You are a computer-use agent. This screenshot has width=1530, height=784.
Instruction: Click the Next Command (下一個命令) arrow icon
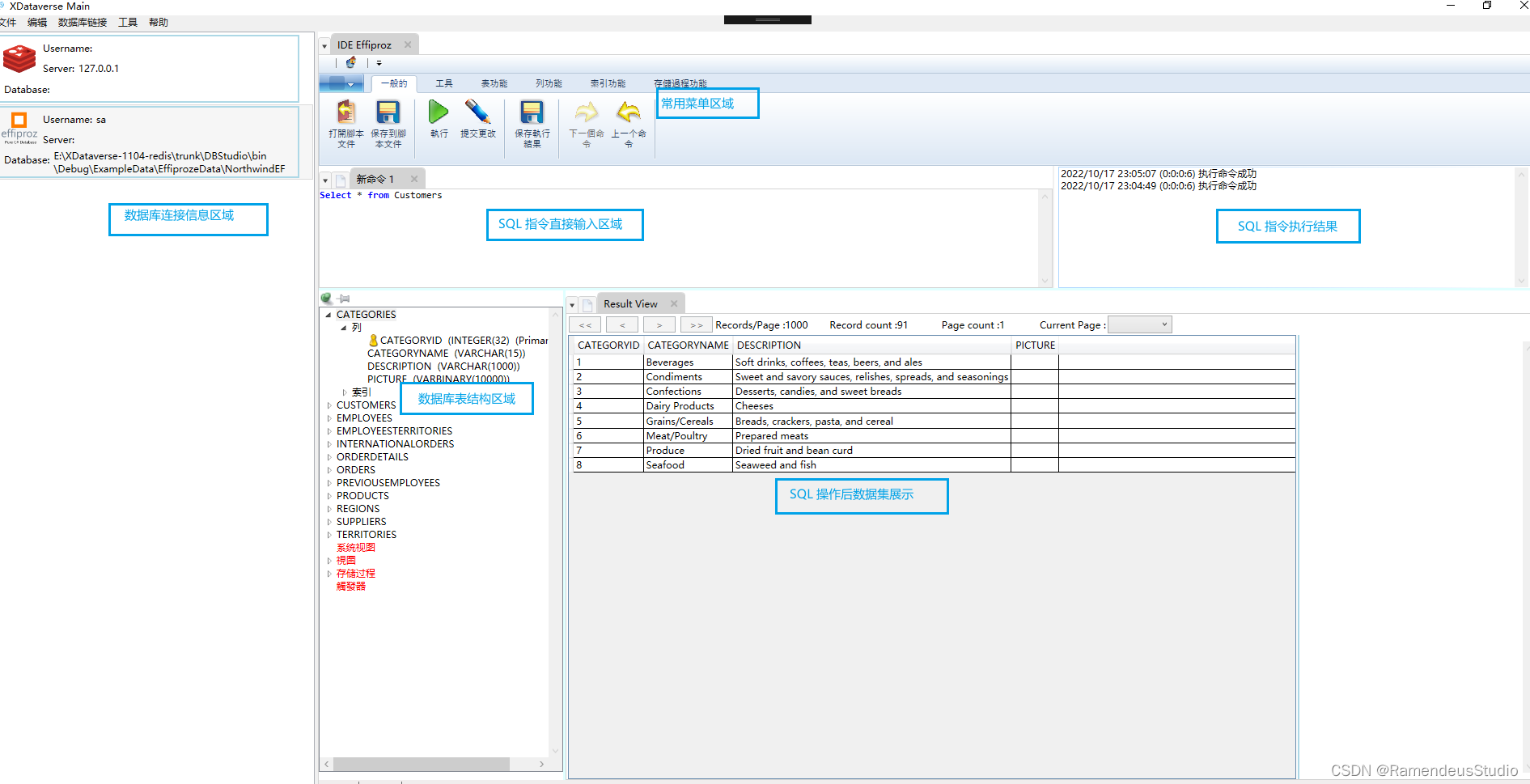(587, 112)
